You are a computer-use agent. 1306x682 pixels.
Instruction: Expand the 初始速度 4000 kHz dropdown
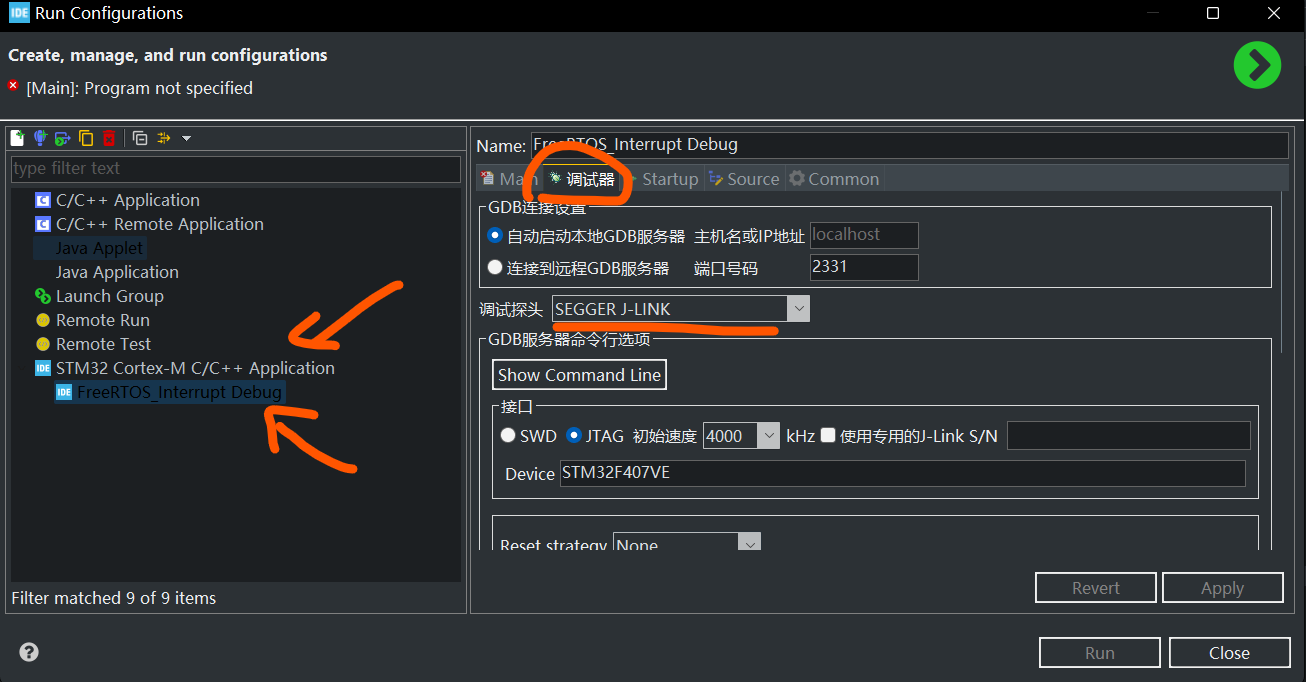pos(768,436)
